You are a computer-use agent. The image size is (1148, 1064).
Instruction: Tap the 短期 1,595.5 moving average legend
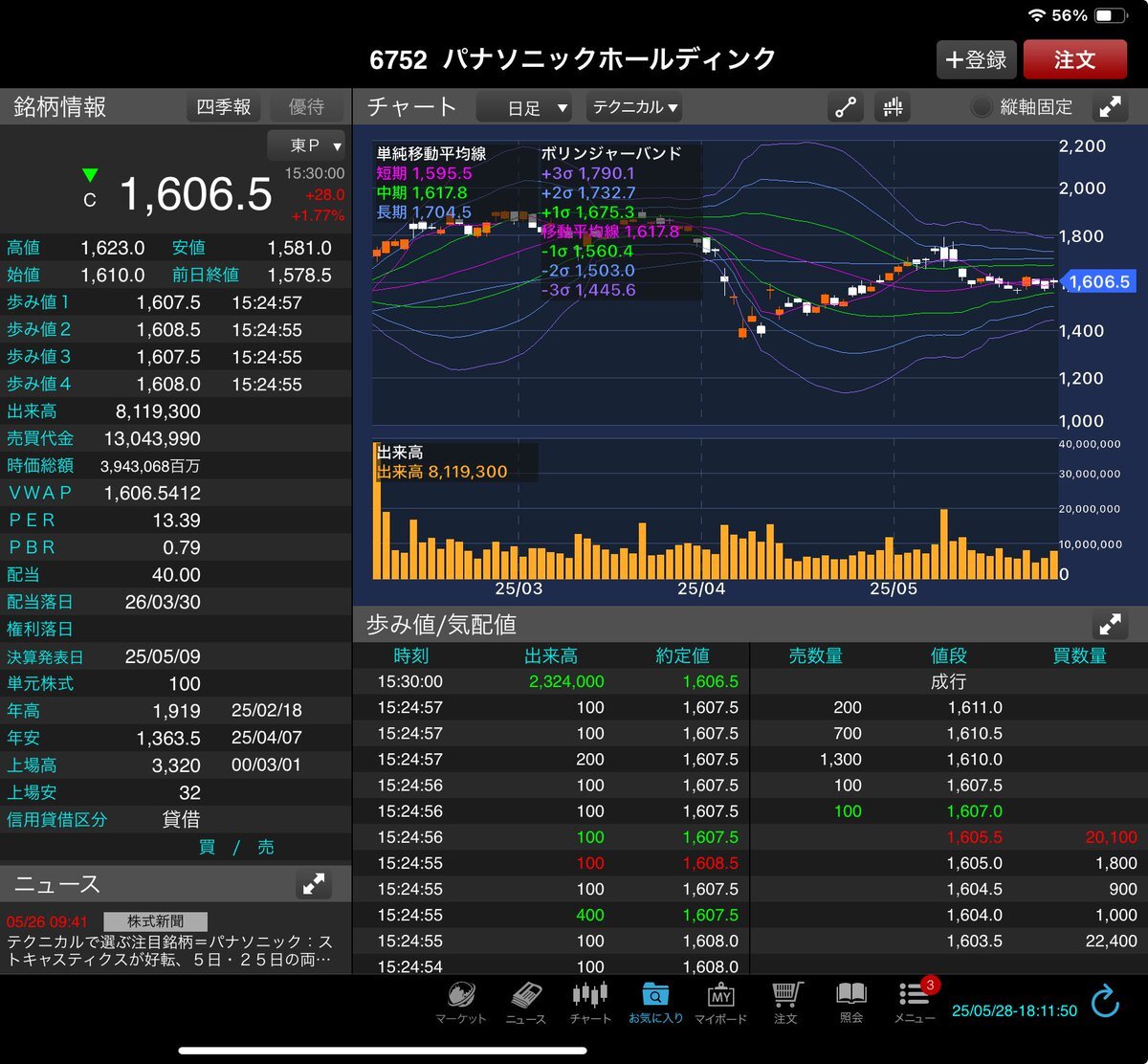click(425, 173)
